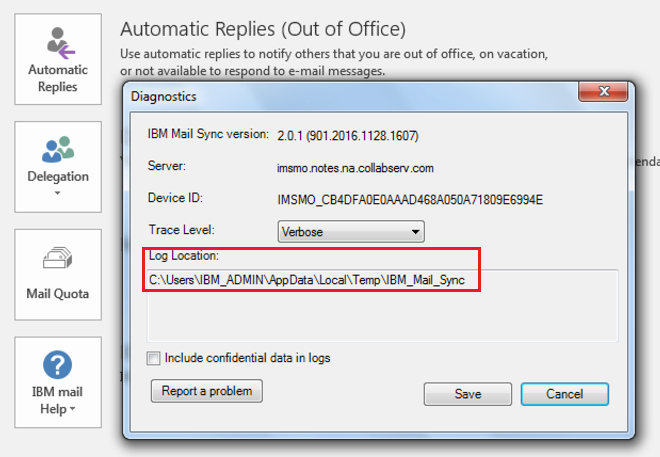Screen dimensions: 660x457
Task: Open the Mail Quota panel
Action: (58, 274)
